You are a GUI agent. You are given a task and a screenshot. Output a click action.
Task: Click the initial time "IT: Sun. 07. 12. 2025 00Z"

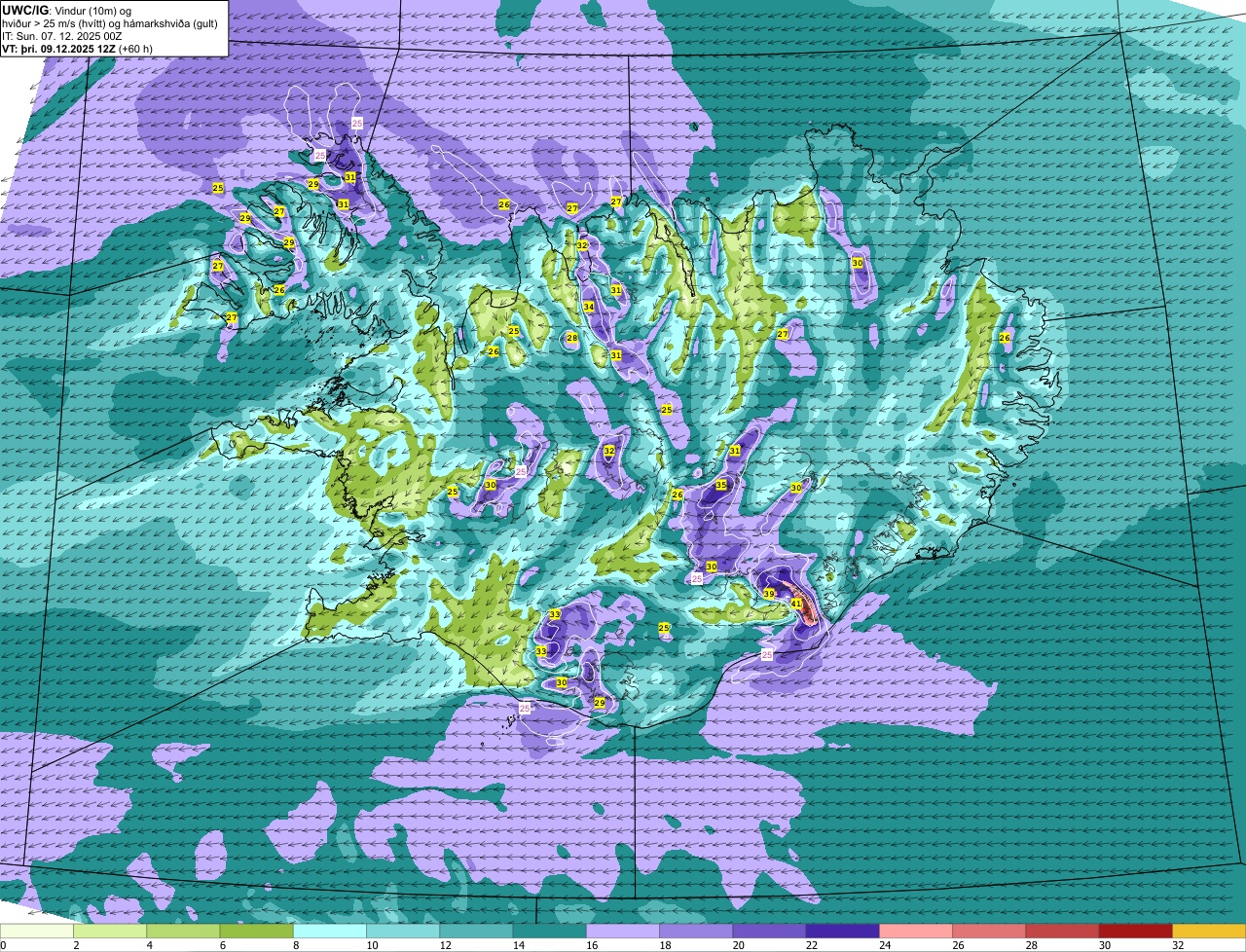[x=62, y=35]
